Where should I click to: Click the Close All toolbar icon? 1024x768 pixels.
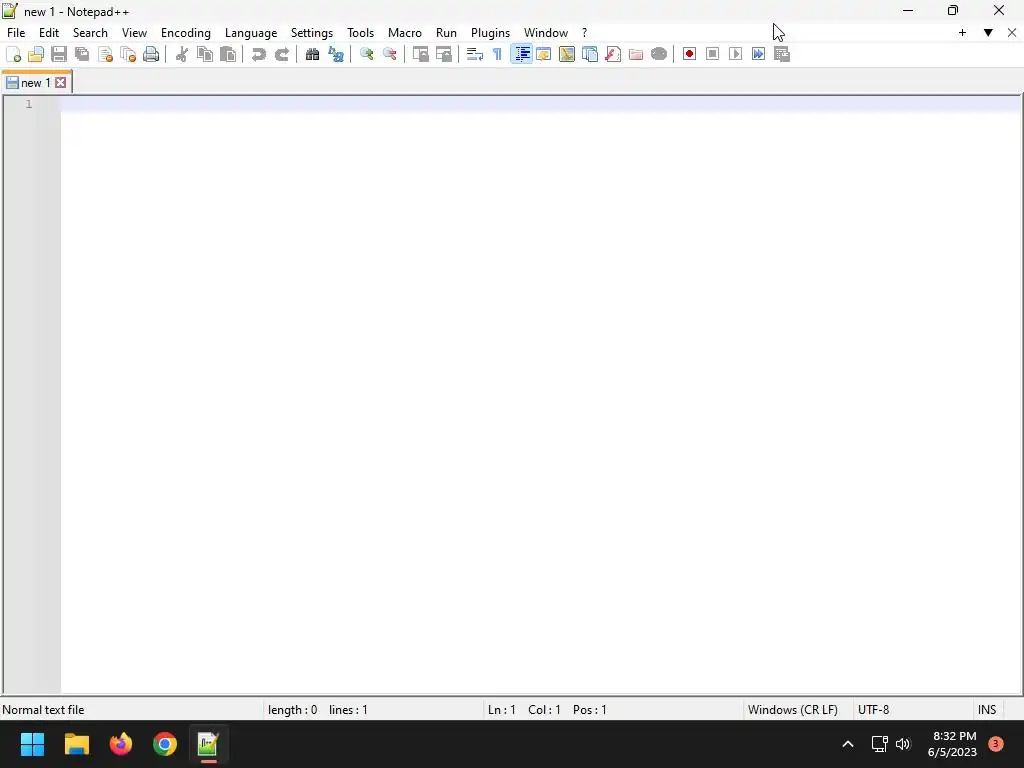click(128, 54)
